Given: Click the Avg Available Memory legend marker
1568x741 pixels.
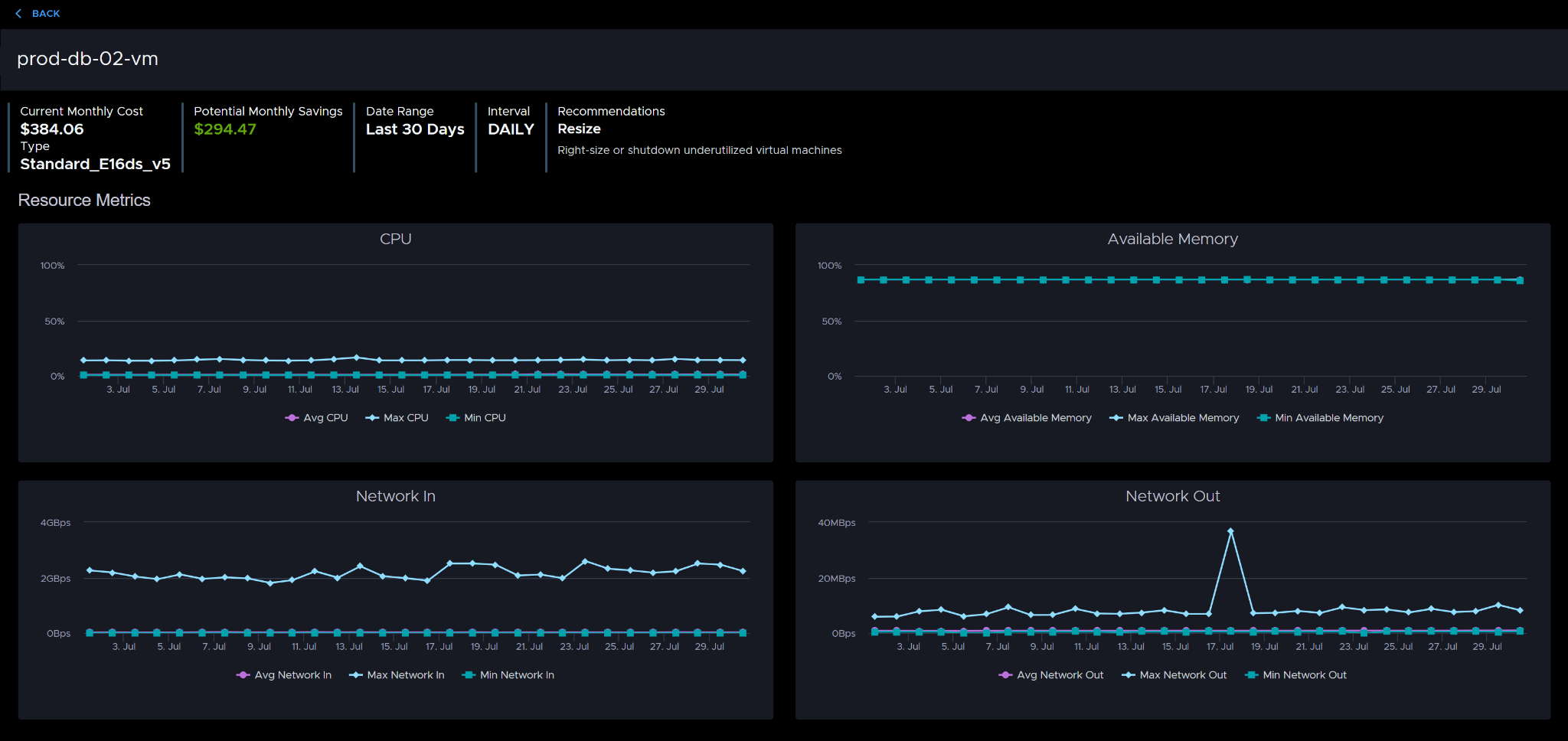Looking at the screenshot, I should (x=969, y=418).
